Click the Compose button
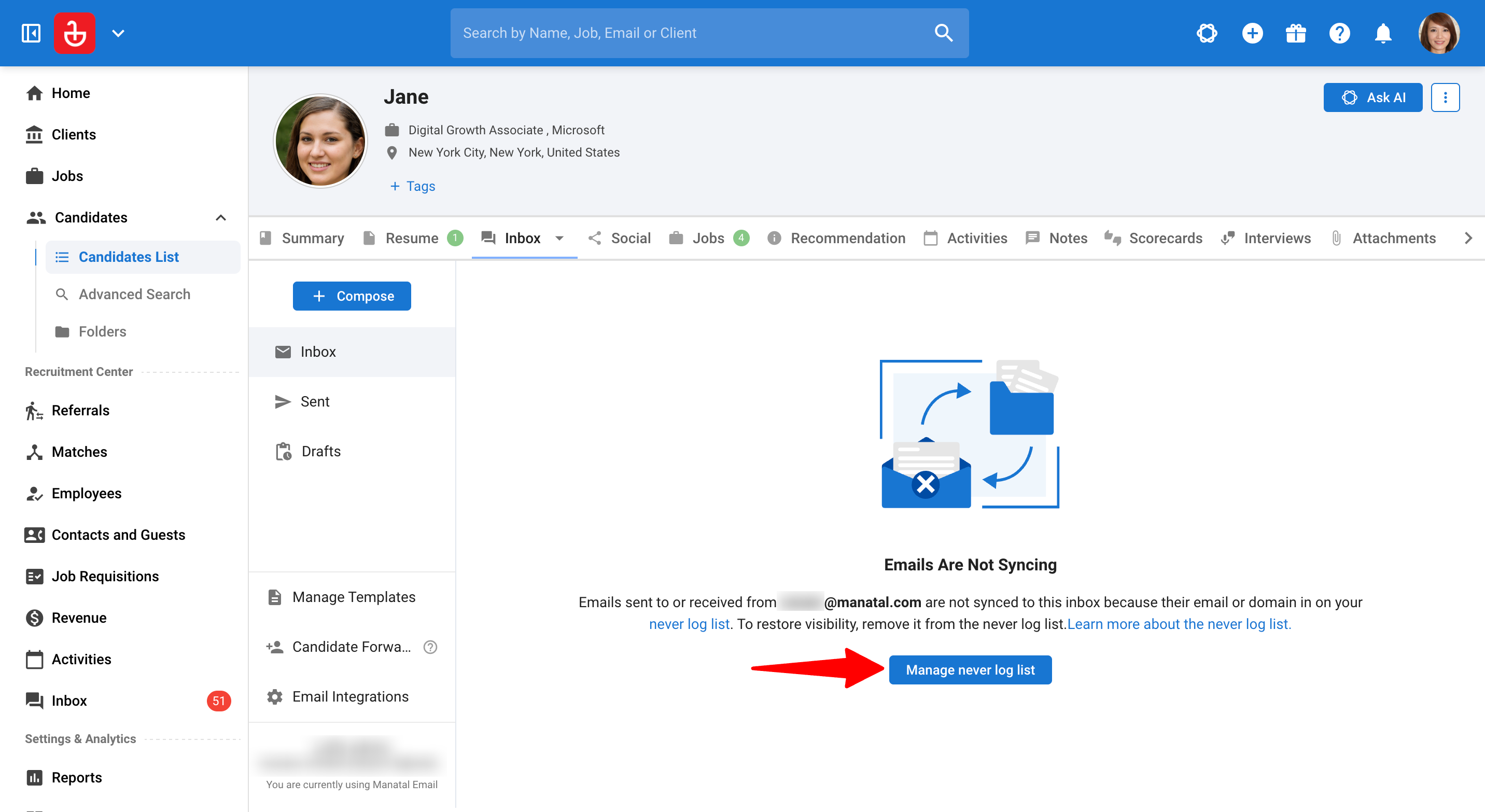 tap(352, 296)
